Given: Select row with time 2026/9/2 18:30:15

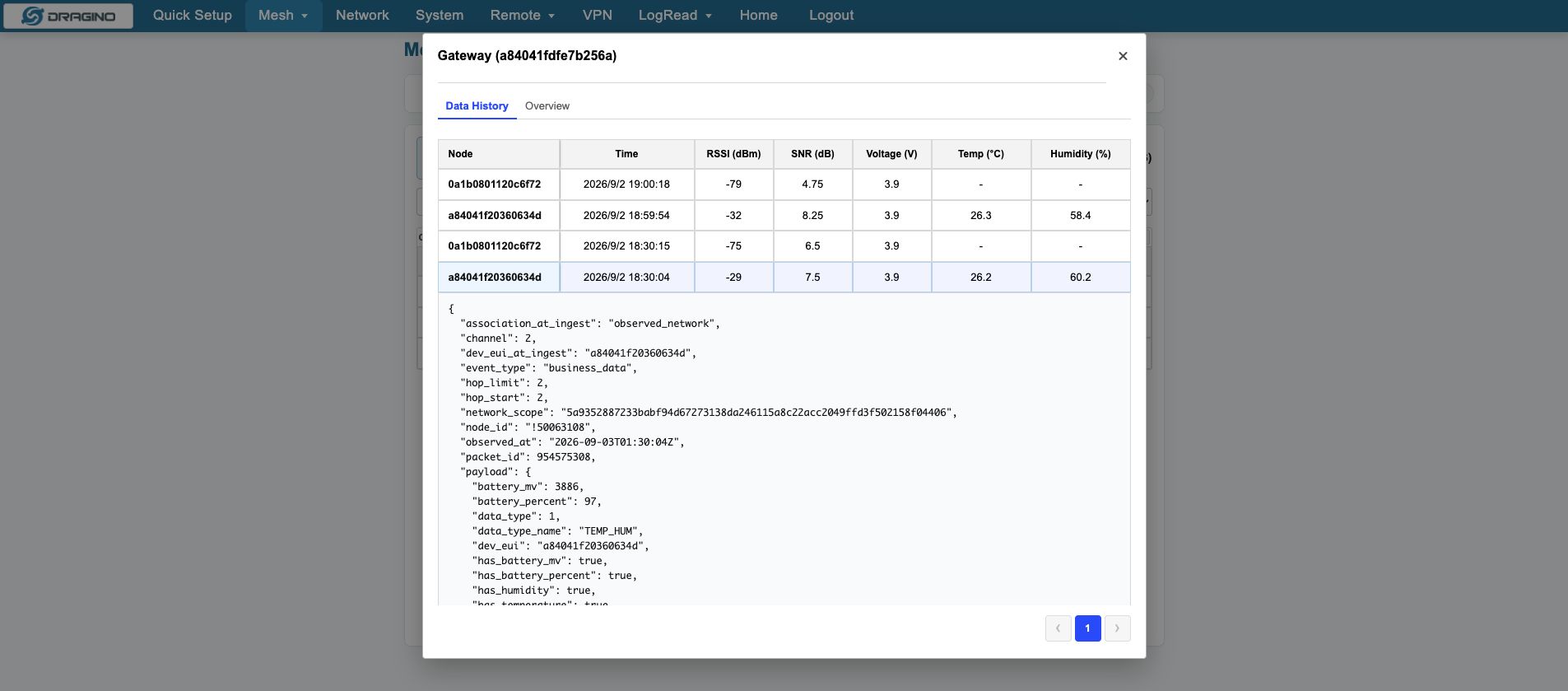Looking at the screenshot, I should click(x=784, y=246).
